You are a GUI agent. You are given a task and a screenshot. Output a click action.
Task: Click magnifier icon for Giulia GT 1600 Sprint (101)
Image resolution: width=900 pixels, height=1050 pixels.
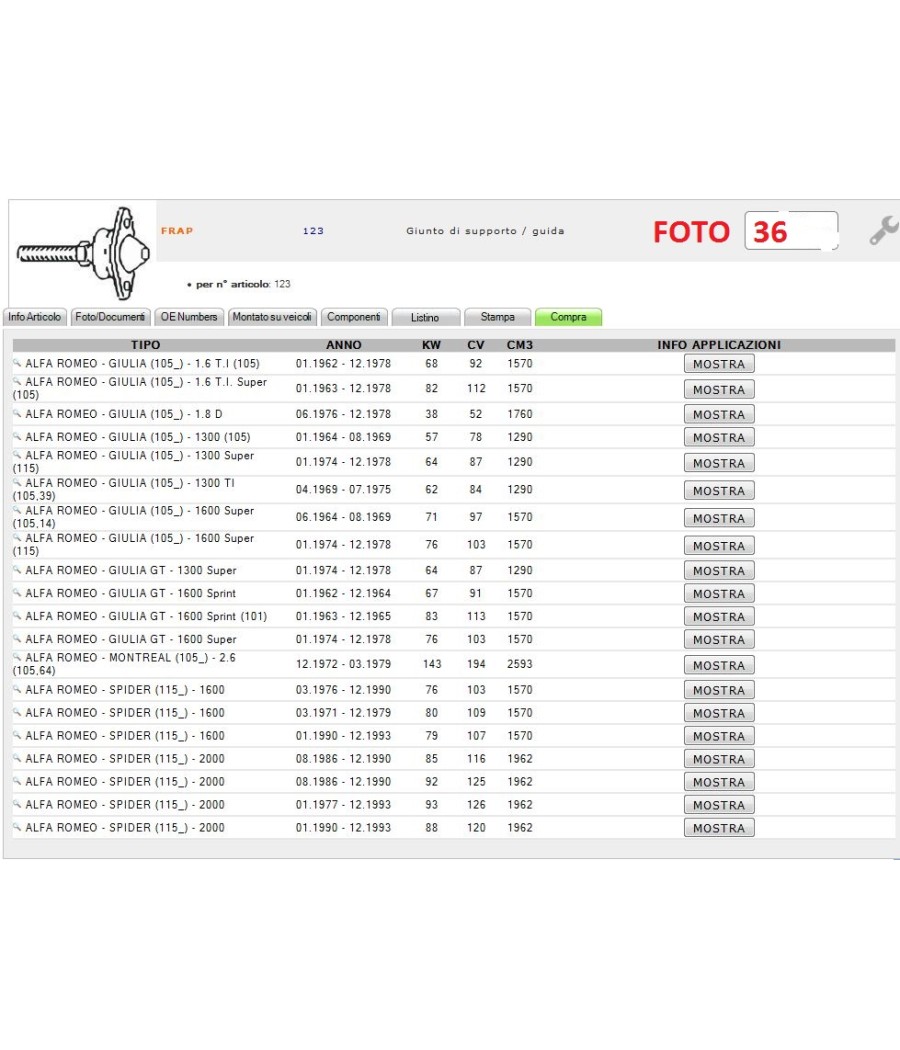click(x=17, y=615)
